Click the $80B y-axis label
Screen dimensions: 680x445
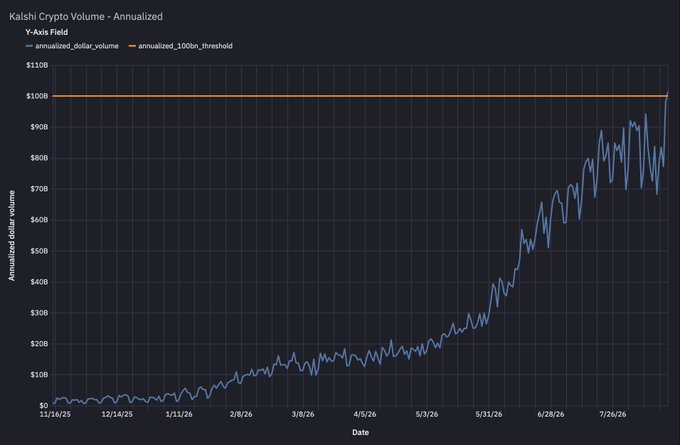[x=40, y=158]
